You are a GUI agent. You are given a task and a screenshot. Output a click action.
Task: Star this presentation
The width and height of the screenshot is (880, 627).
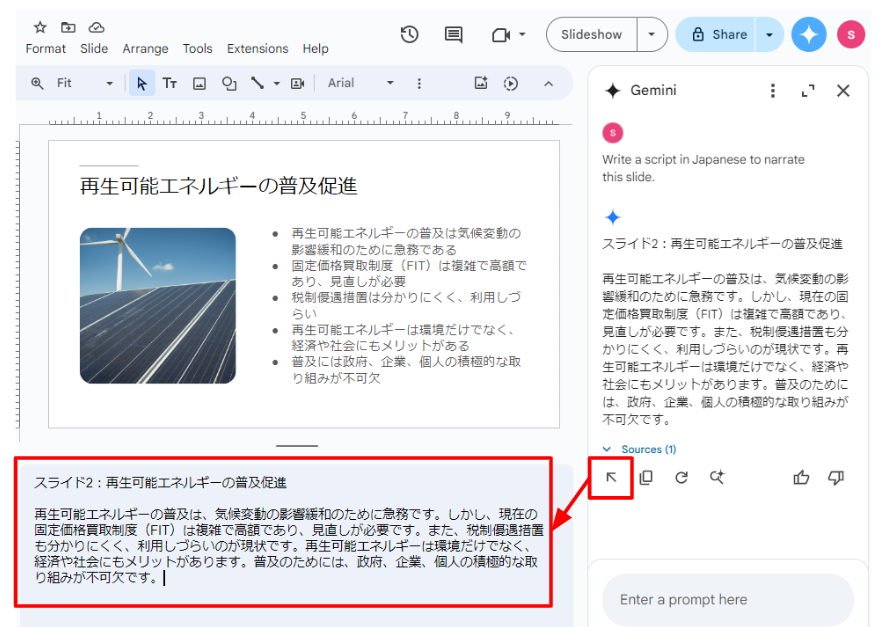[40, 27]
